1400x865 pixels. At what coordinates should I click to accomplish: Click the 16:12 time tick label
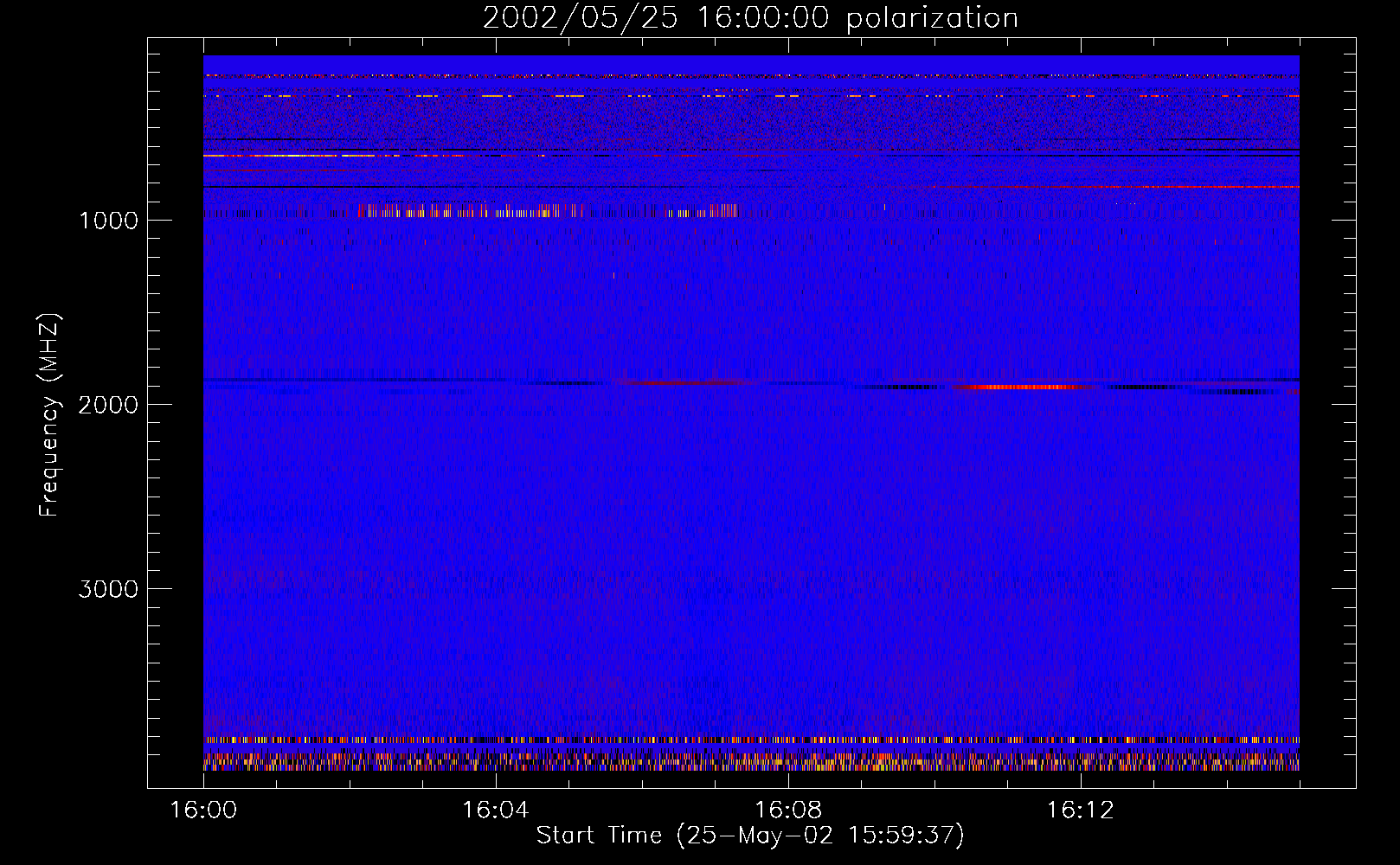tap(1081, 810)
